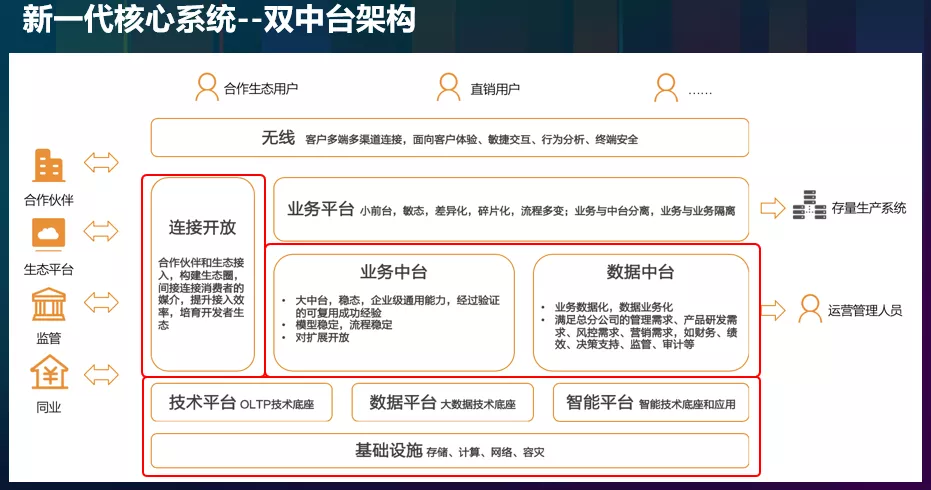Image resolution: width=931 pixels, height=490 pixels.
Task: Click the 直销用户 label
Action: [495, 89]
